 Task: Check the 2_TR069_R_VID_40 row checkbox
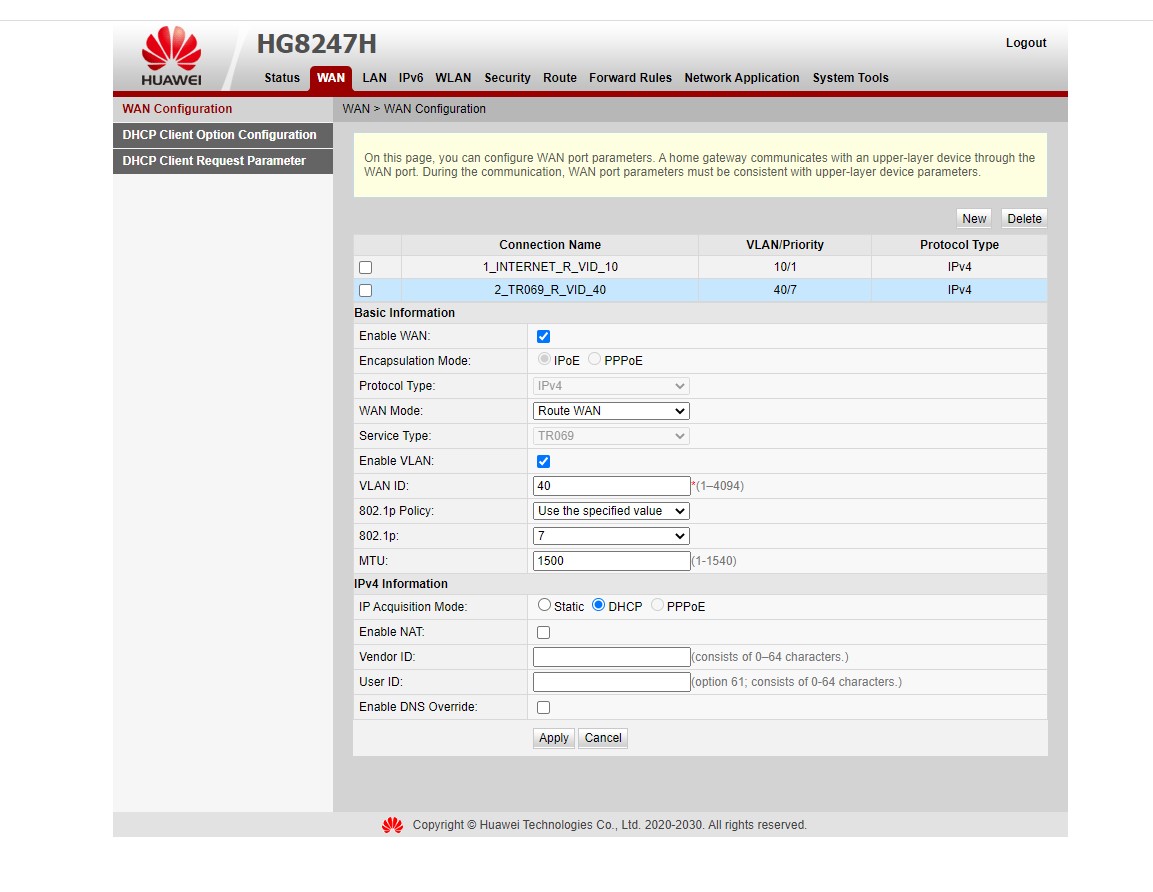pyautogui.click(x=365, y=290)
